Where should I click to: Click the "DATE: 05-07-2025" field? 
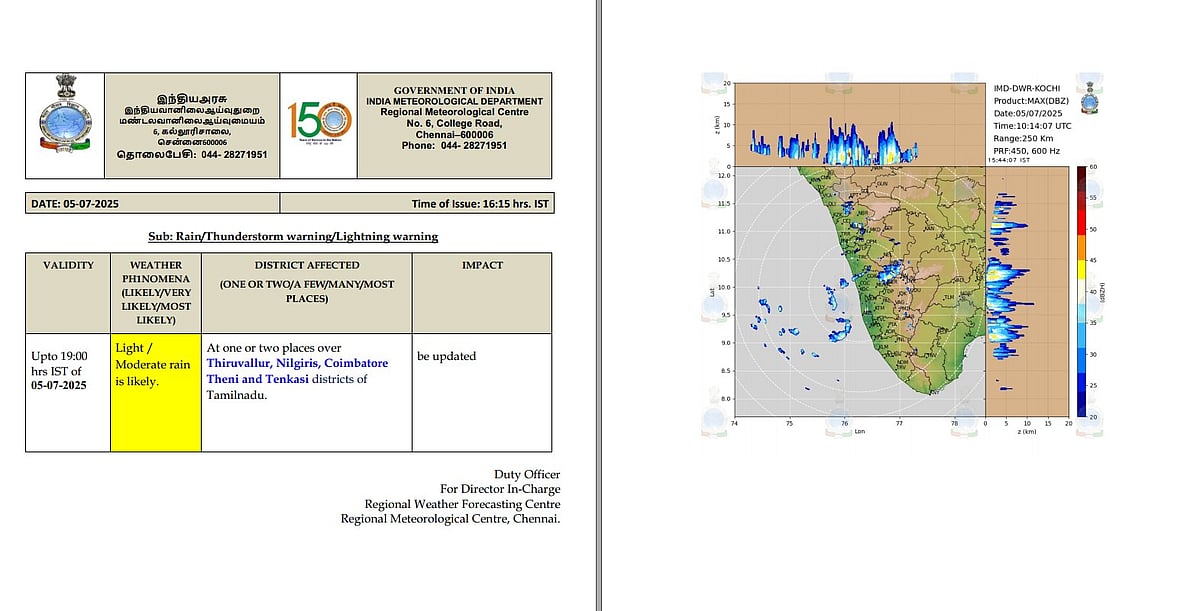(76, 204)
